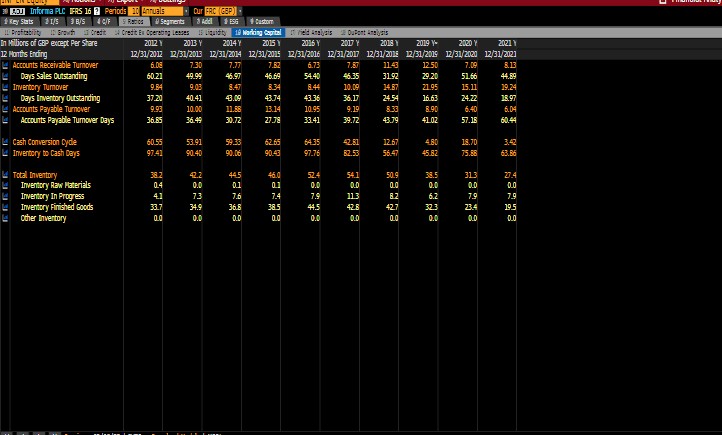Open the Segments tab

point(170,22)
